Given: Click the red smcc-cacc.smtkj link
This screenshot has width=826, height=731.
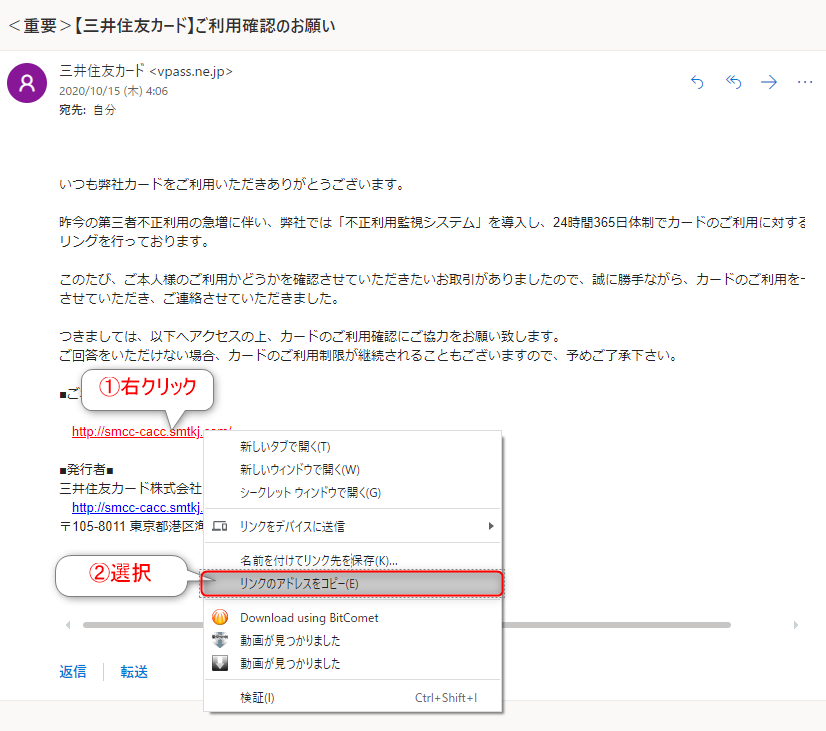Looking at the screenshot, I should point(137,432).
